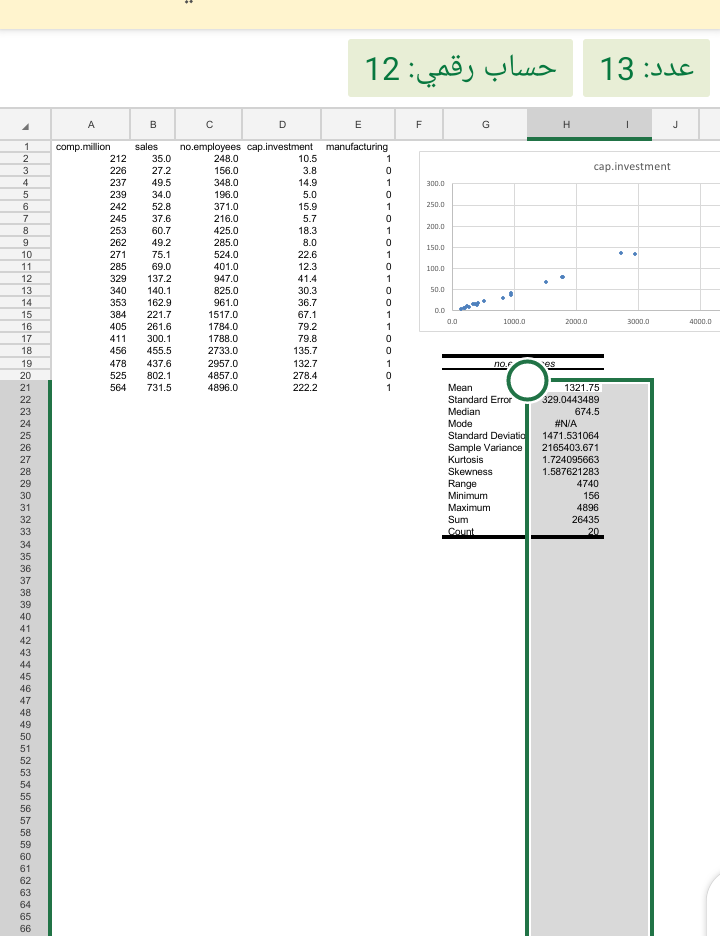
Task: Click the no.employees header cell
Action: point(210,147)
